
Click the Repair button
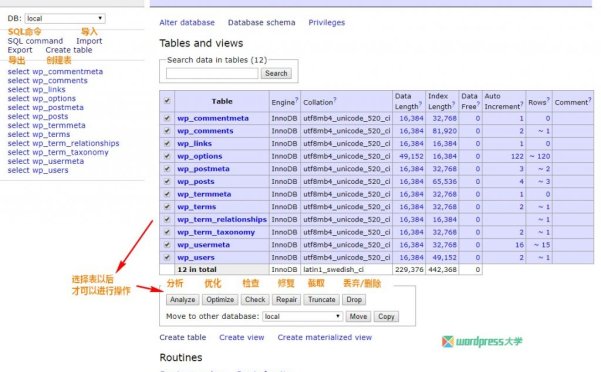tap(286, 300)
